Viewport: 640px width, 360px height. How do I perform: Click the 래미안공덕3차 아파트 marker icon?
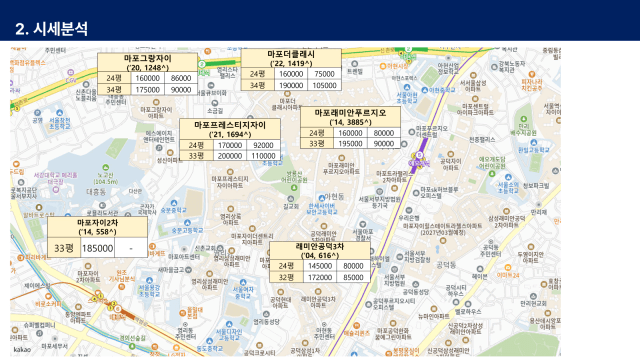tap(318, 292)
